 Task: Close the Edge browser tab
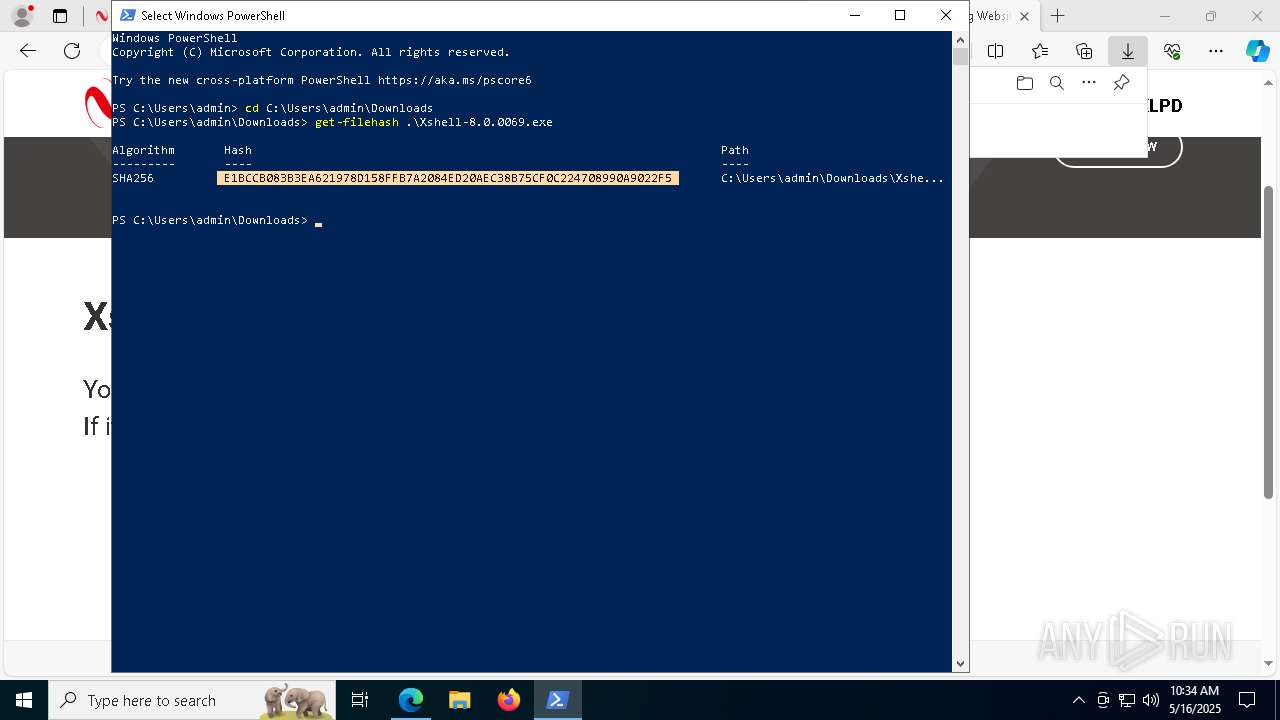click(x=1024, y=16)
